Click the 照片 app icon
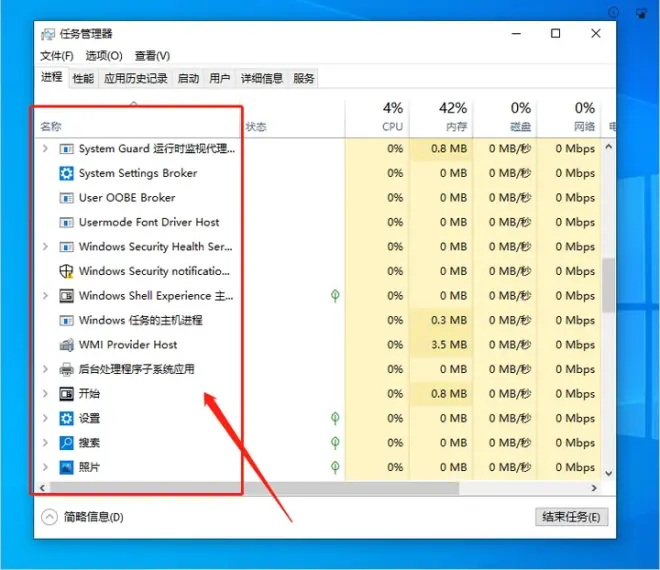This screenshot has height=570, width=660. pos(66,467)
